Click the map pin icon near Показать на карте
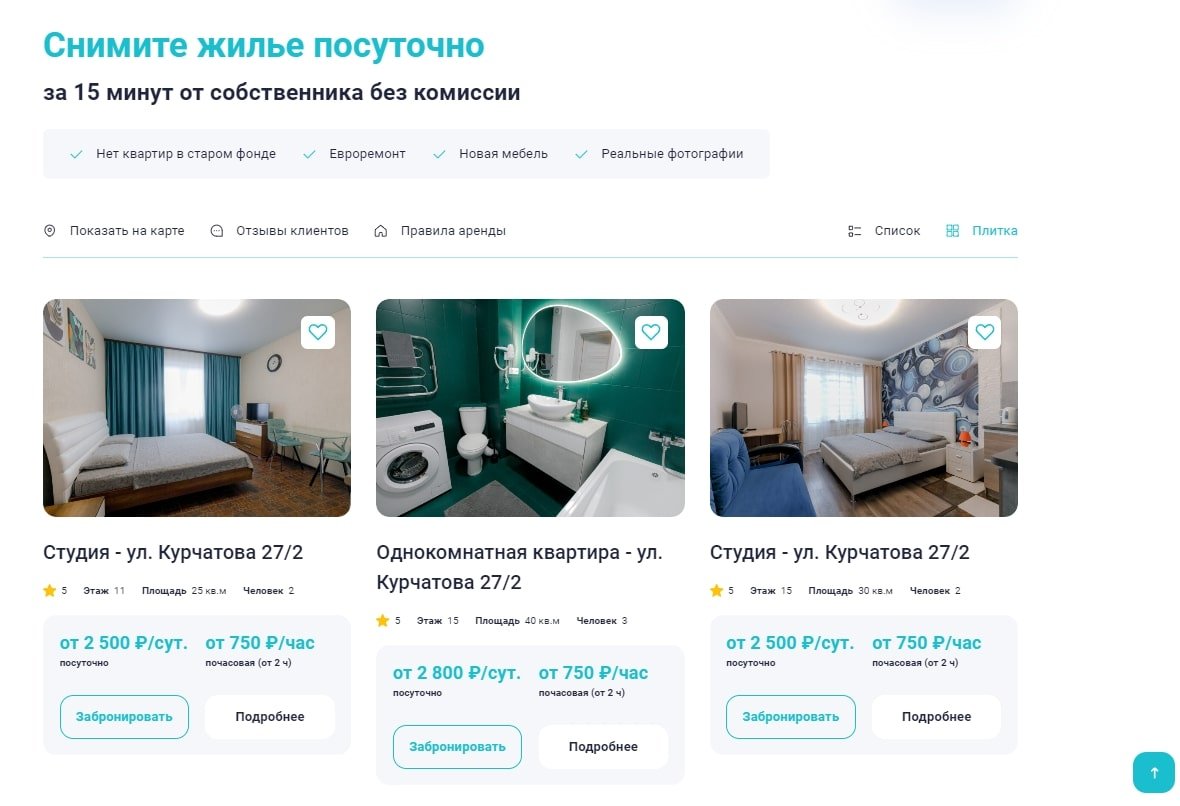 tap(50, 231)
